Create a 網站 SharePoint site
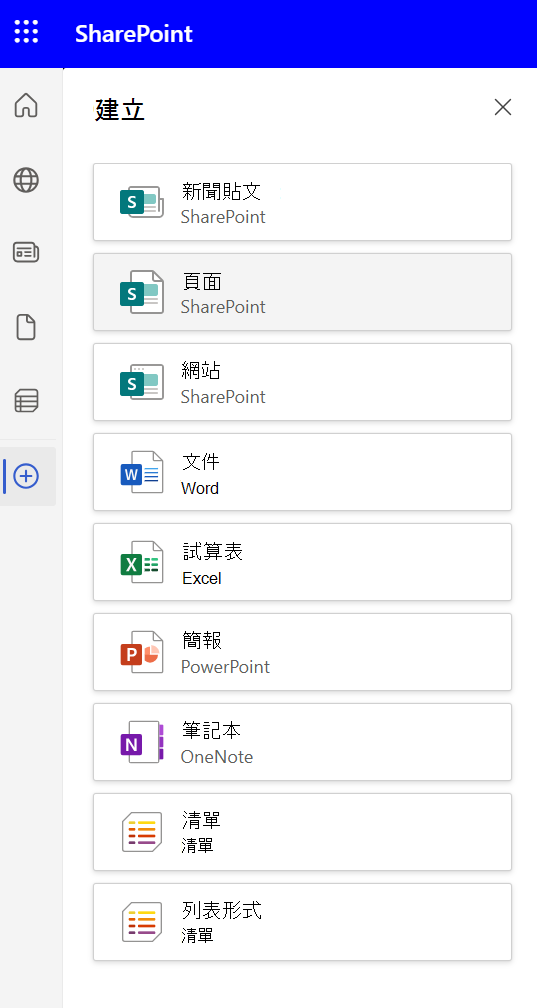 302,382
